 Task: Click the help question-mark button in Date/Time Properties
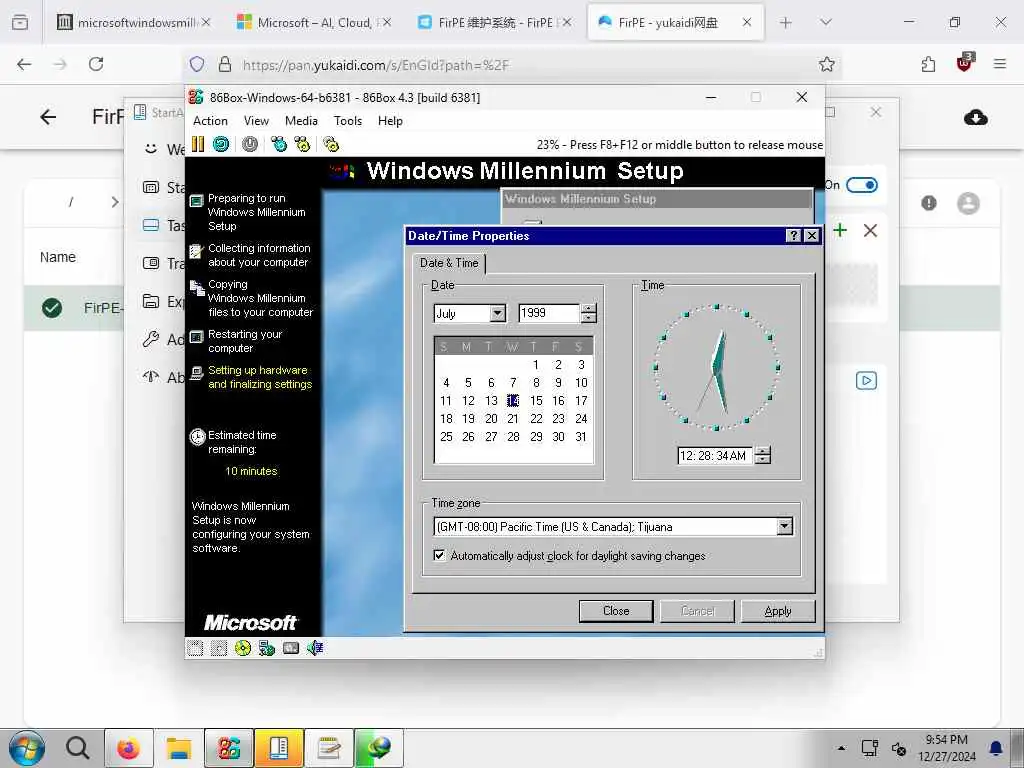[793, 236]
